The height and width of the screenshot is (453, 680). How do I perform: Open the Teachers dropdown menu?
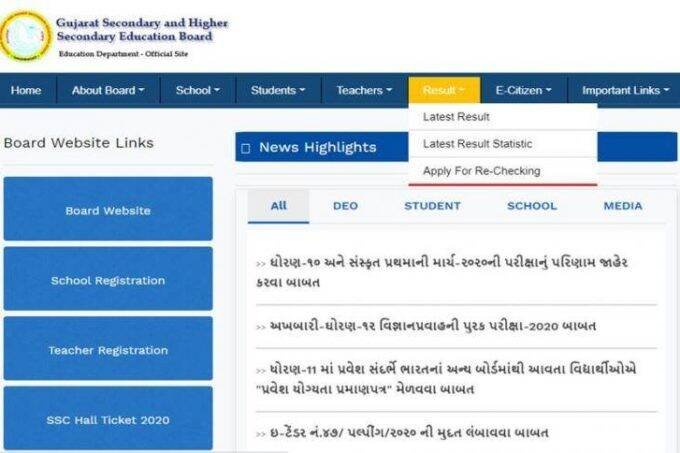pyautogui.click(x=364, y=90)
